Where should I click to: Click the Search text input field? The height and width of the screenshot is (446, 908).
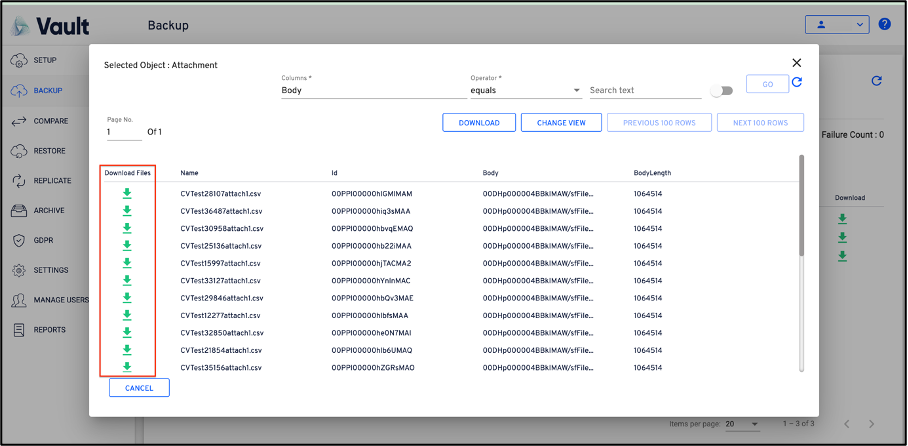click(644, 90)
